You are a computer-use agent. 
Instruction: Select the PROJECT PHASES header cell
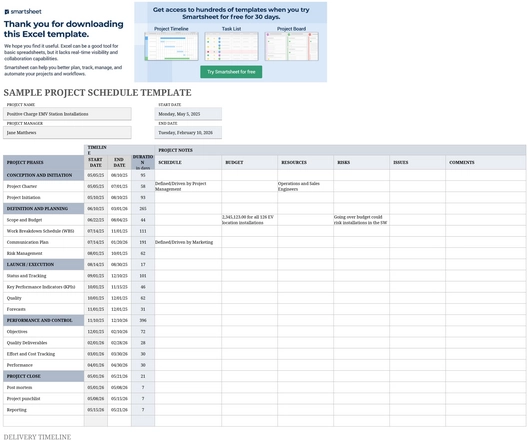pos(44,162)
